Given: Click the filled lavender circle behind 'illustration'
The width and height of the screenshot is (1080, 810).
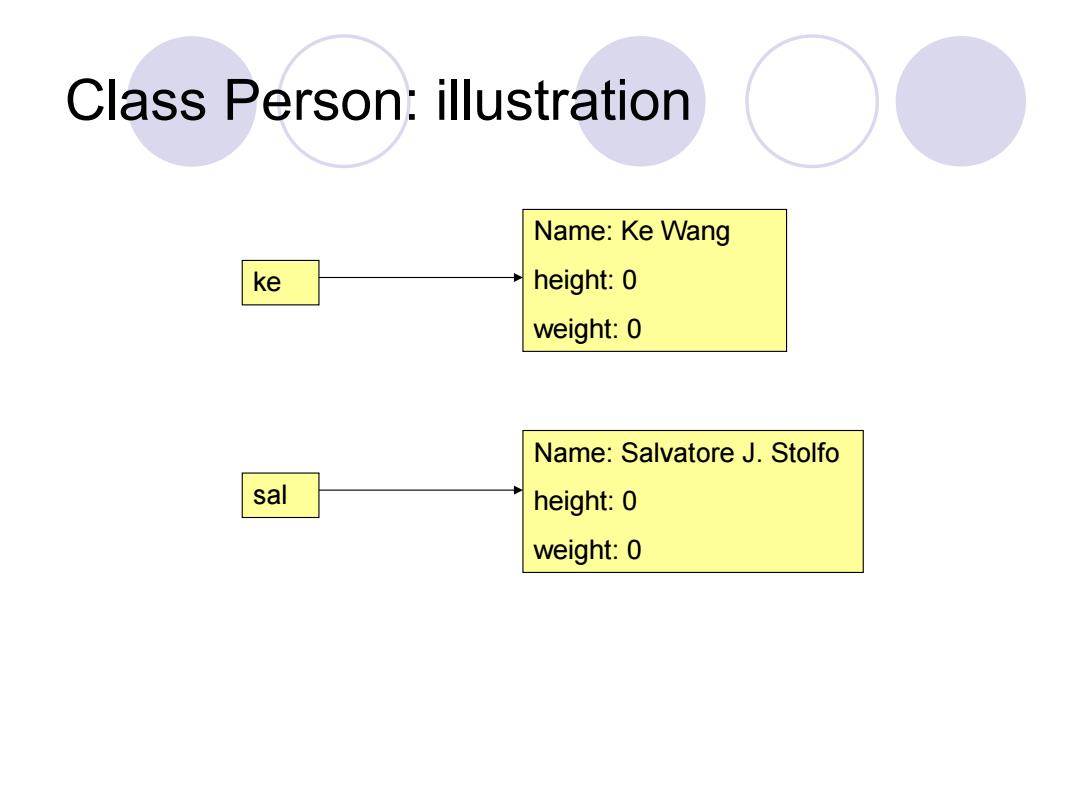Looking at the screenshot, I should tap(640, 101).
